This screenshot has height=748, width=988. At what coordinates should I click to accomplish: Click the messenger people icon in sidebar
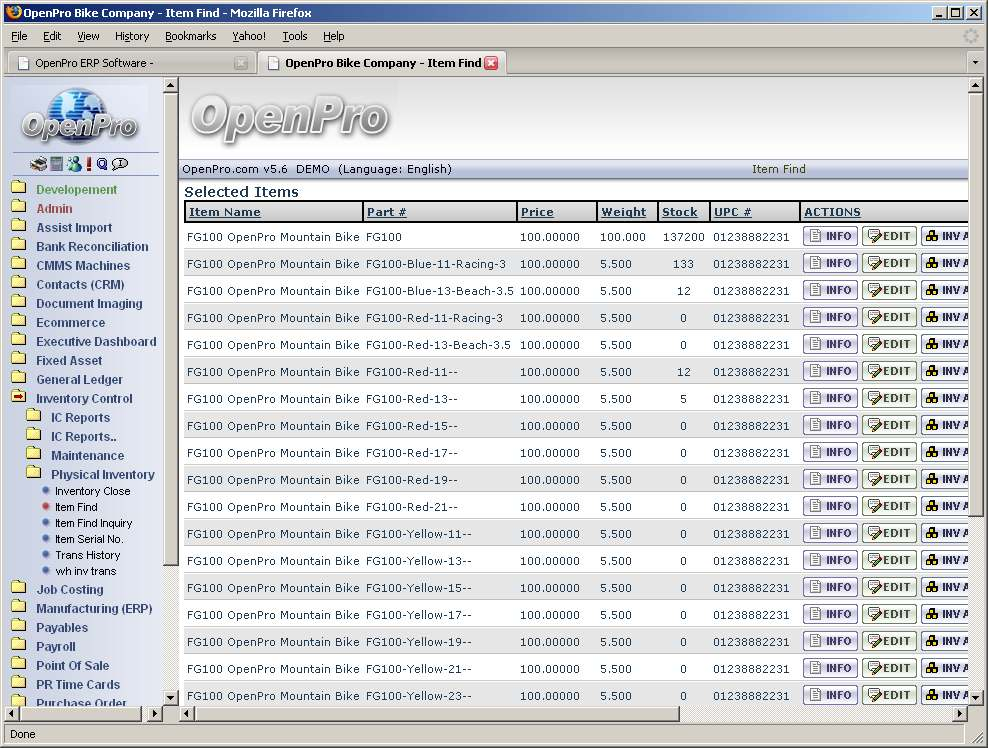click(73, 164)
